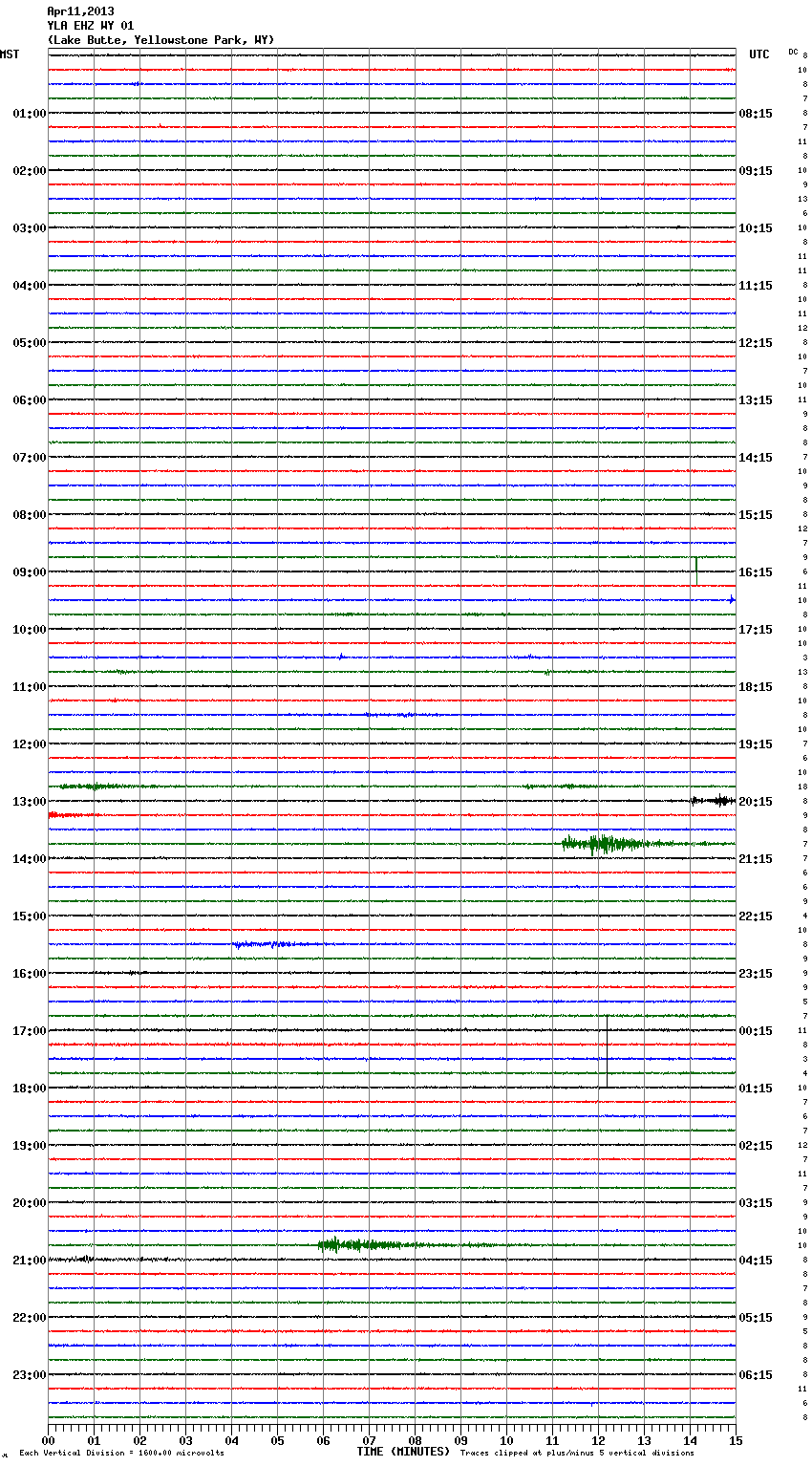812x1466 pixels.
Task: Select the MST time label '01:00'
Action: [x=30, y=114]
